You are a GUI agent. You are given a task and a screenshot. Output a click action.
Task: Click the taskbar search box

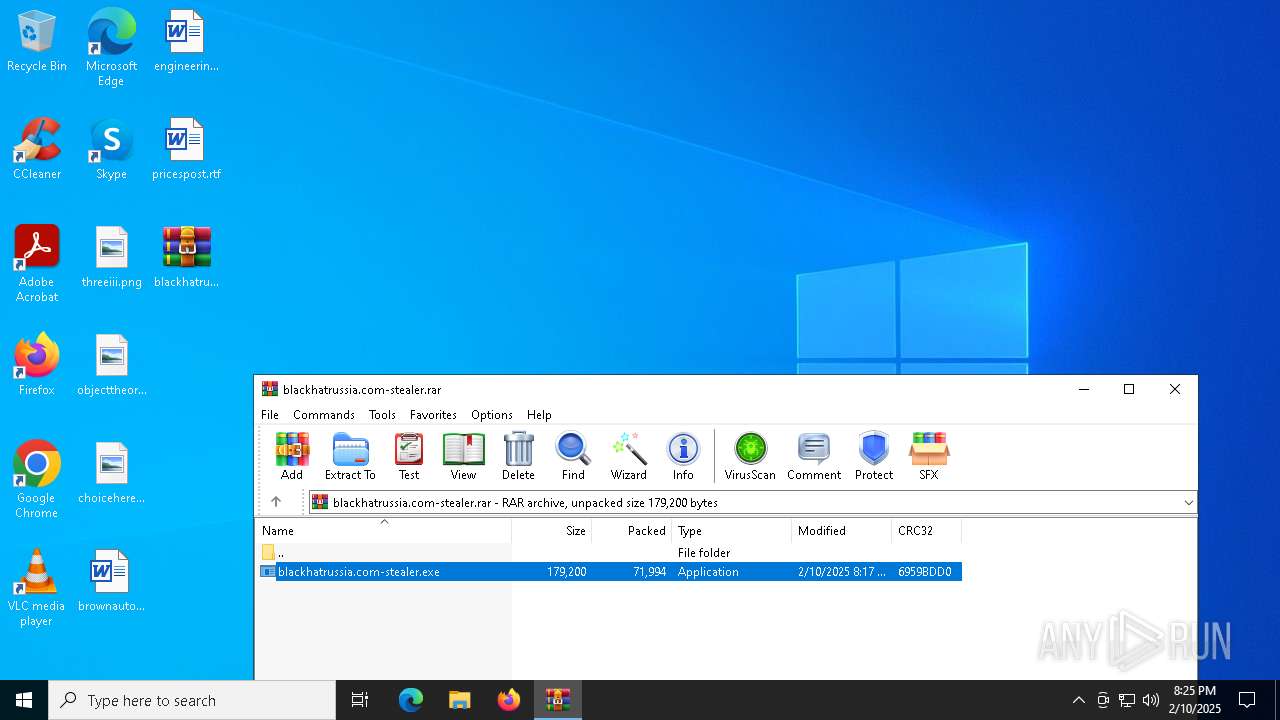coord(192,700)
